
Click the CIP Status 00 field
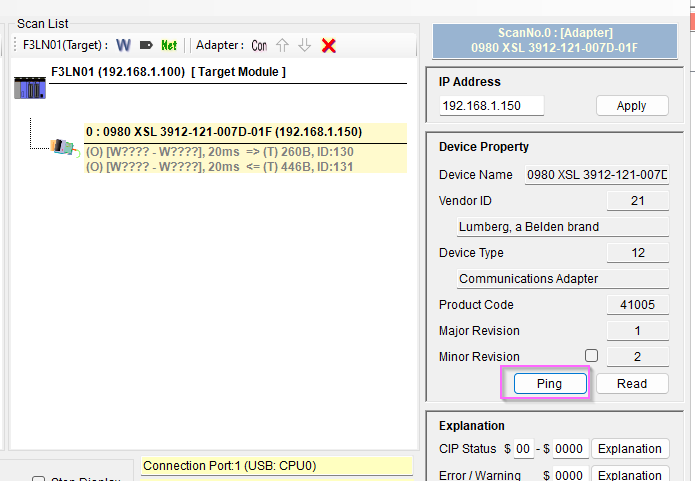pos(523,449)
